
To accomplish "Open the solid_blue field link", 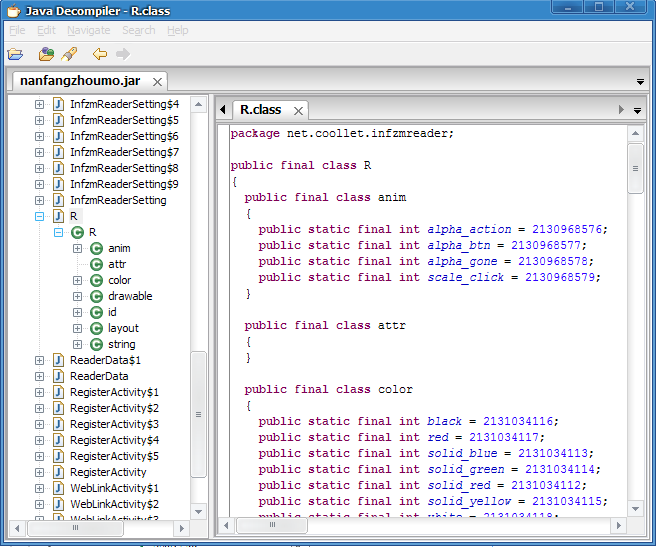I will pos(462,453).
